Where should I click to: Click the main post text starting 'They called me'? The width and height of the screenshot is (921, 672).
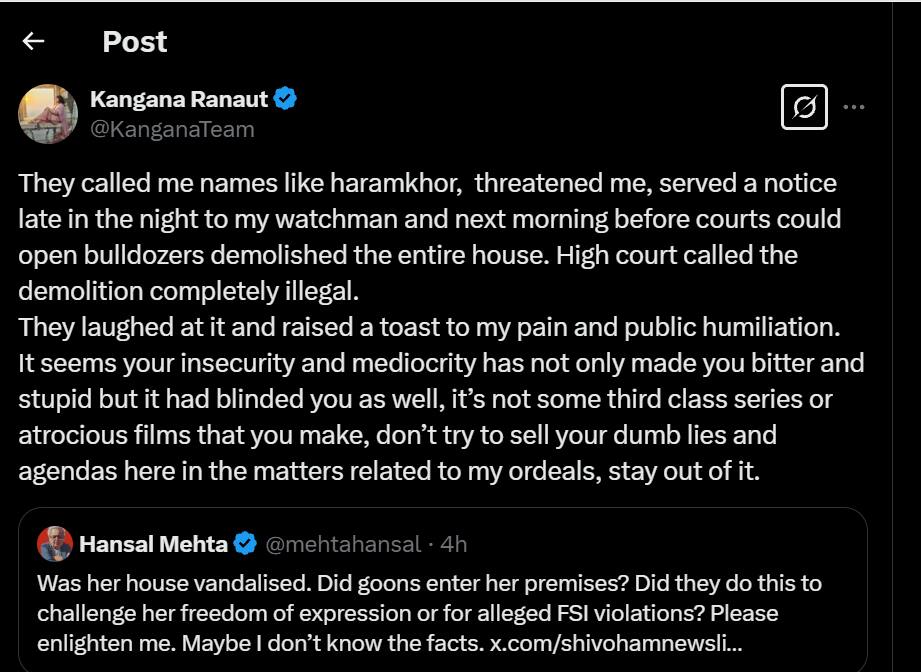click(441, 327)
